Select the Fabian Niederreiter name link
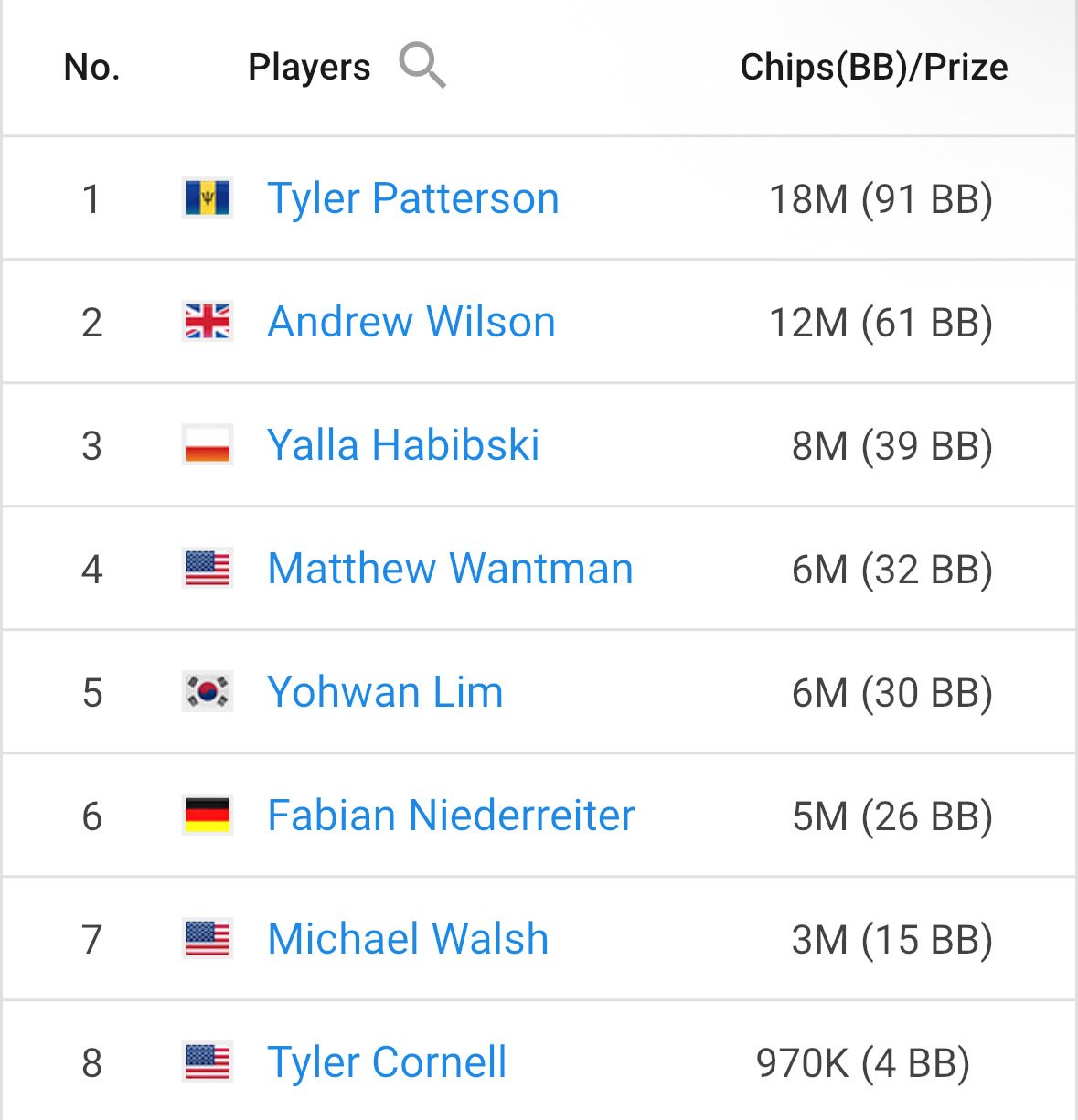The height and width of the screenshot is (1120, 1078). (x=451, y=816)
